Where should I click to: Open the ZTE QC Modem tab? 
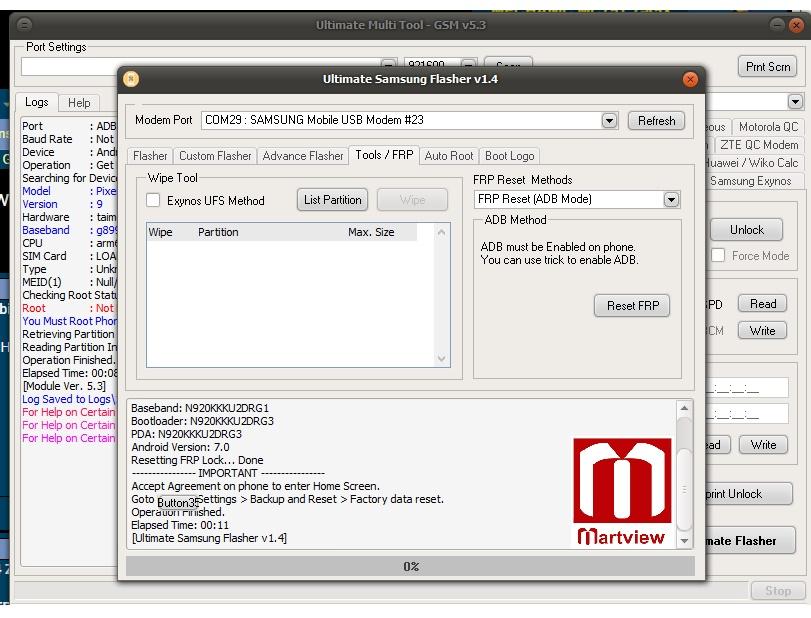[759, 145]
